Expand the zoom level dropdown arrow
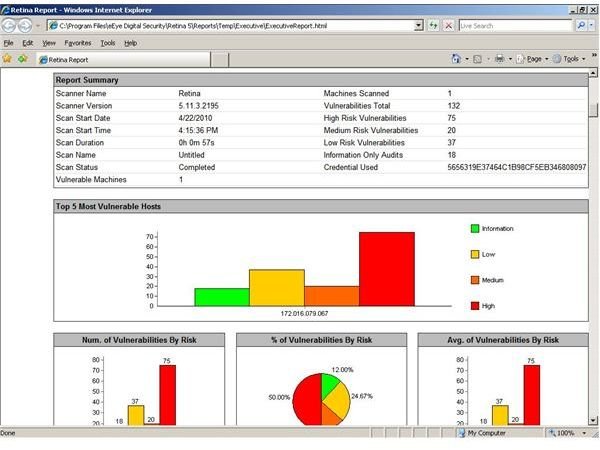This screenshot has height=450, width=600. [584, 433]
